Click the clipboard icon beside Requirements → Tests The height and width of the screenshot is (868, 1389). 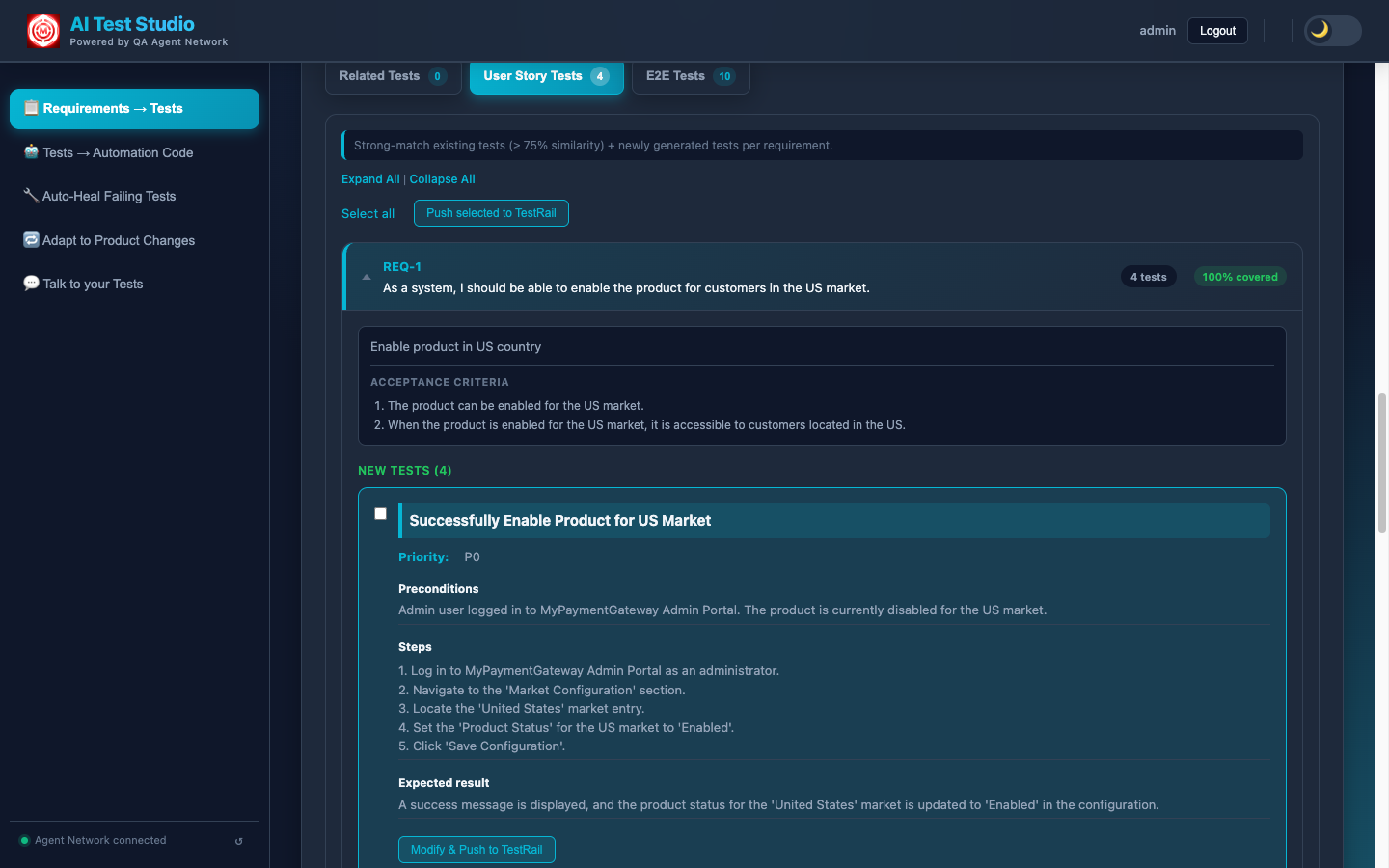(x=31, y=108)
